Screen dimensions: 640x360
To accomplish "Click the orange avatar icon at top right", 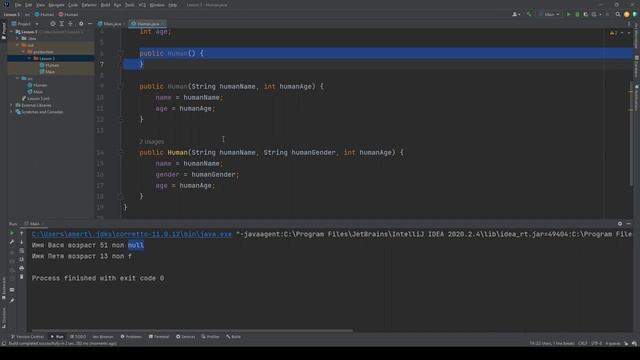I will click(x=627, y=14).
